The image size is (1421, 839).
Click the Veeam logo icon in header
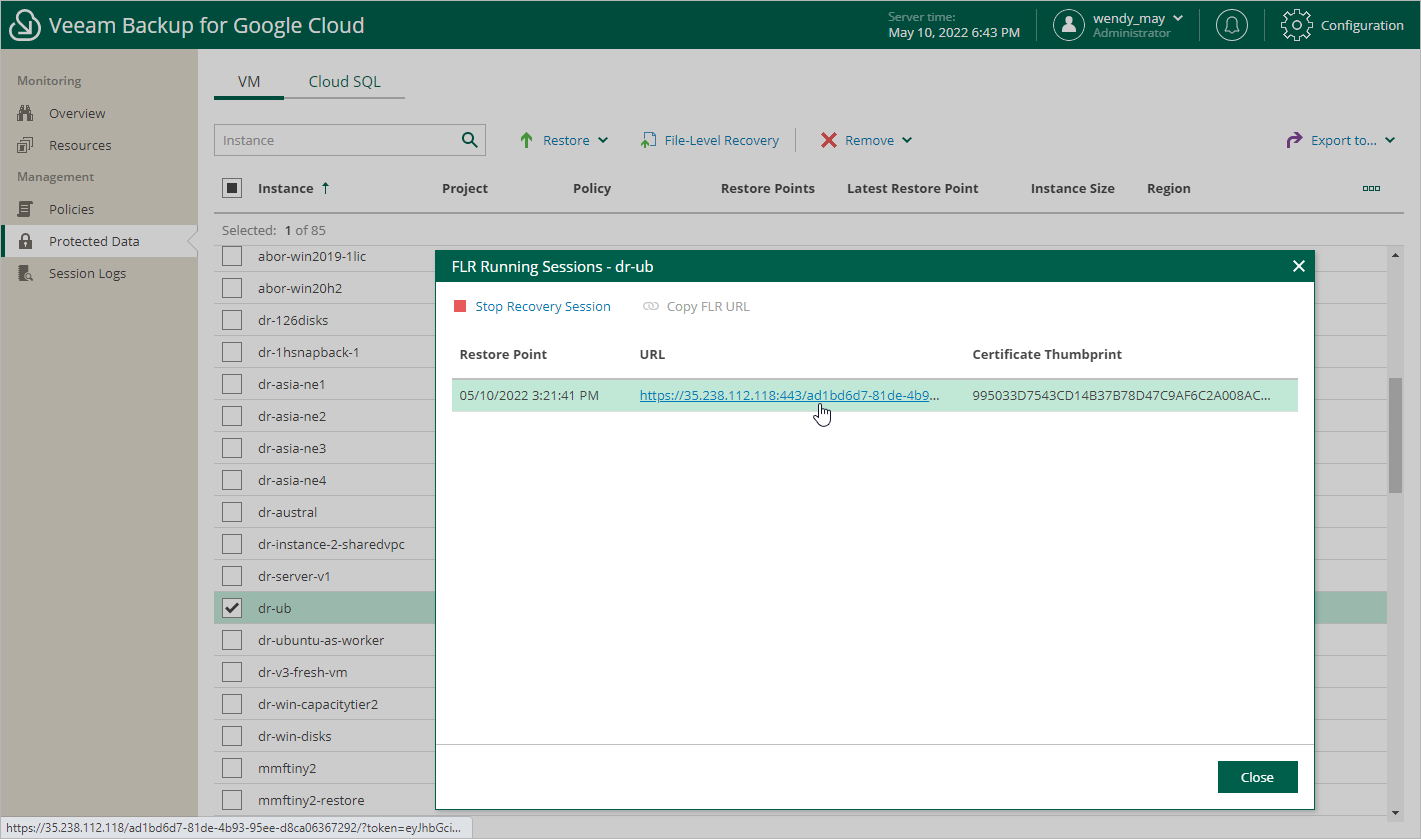24,25
